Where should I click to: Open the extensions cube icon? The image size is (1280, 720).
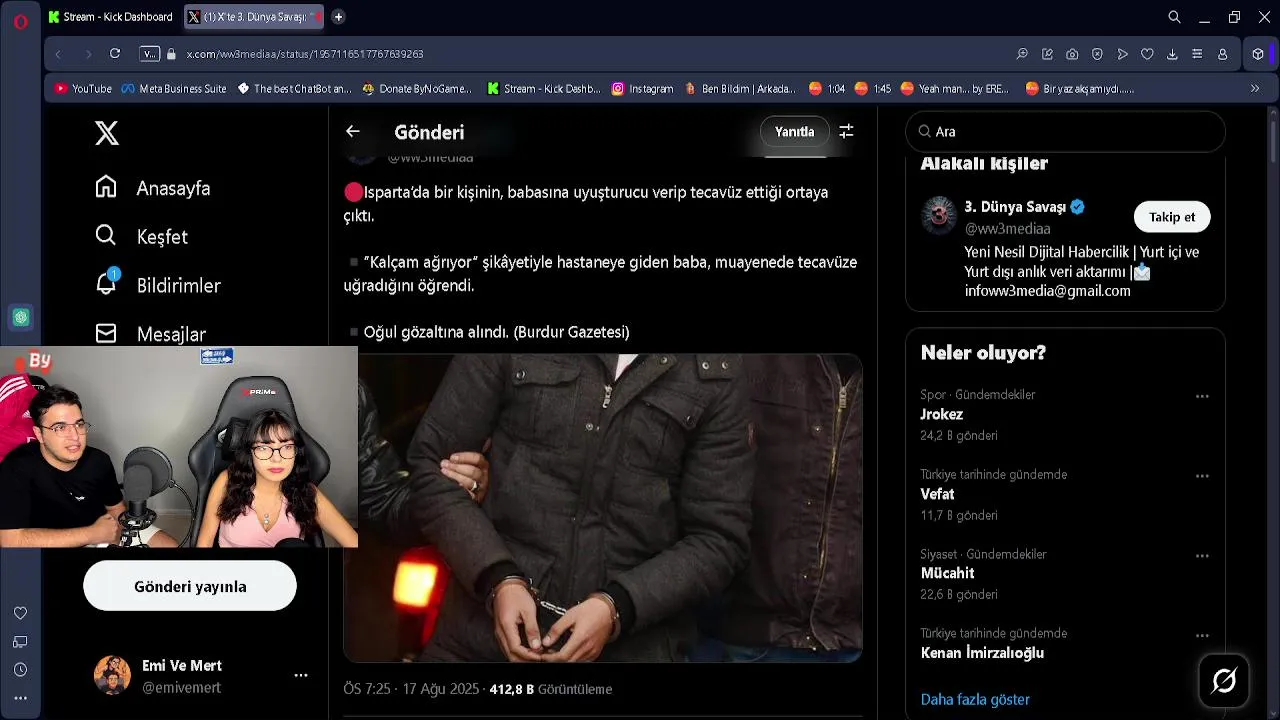point(1258,54)
